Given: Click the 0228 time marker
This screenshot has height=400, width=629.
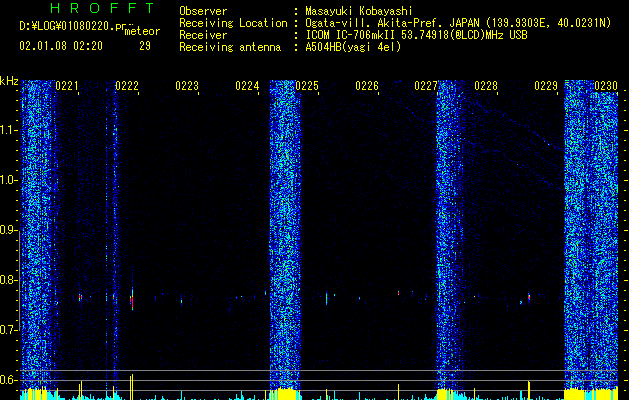Looking at the screenshot, I should coord(486,86).
